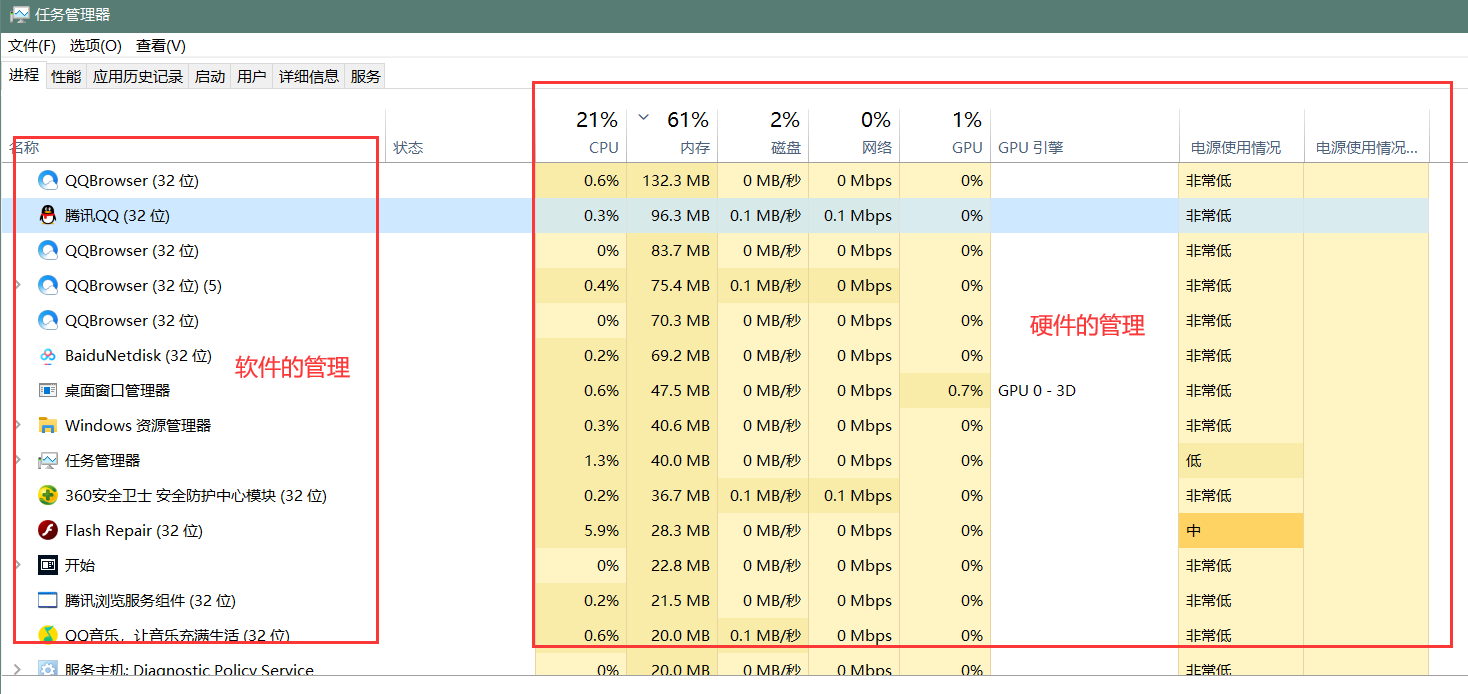Switch to the 性能 tab
The height and width of the screenshot is (694, 1468).
point(66,76)
